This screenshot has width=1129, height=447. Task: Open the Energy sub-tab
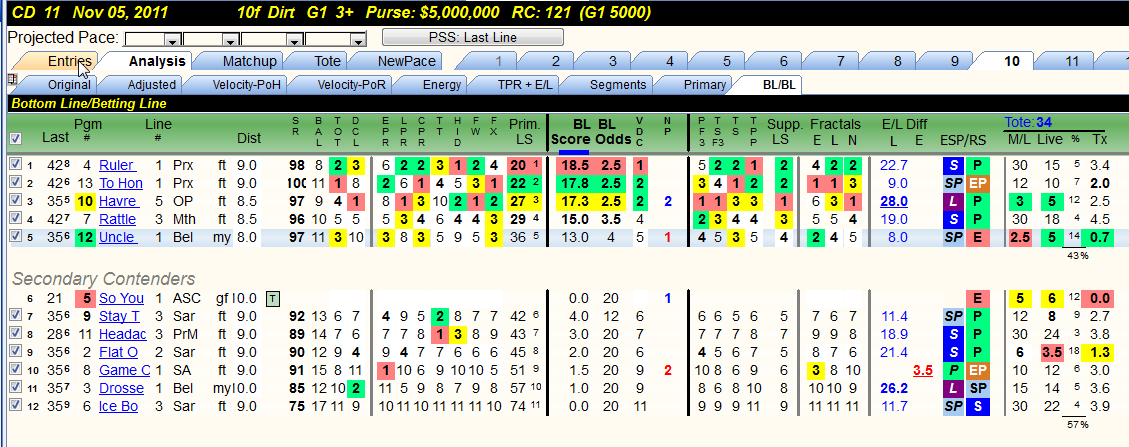pos(432,85)
